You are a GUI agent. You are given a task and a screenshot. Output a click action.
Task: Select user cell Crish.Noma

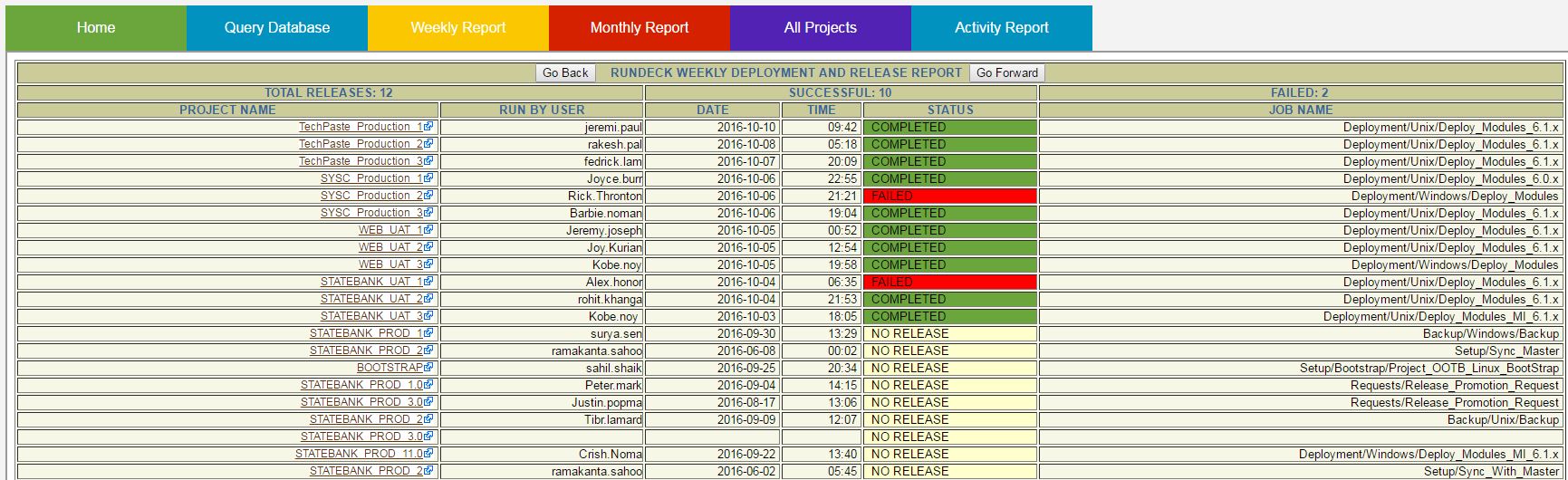542,454
